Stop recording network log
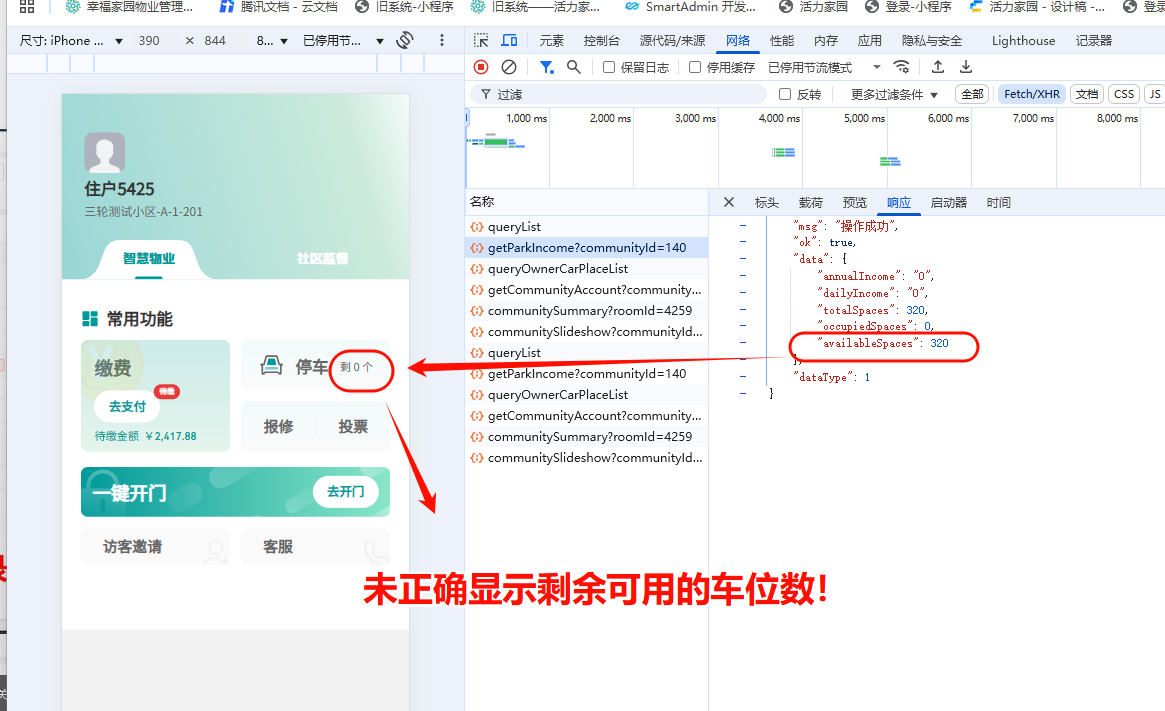The width and height of the screenshot is (1165, 711). 481,67
